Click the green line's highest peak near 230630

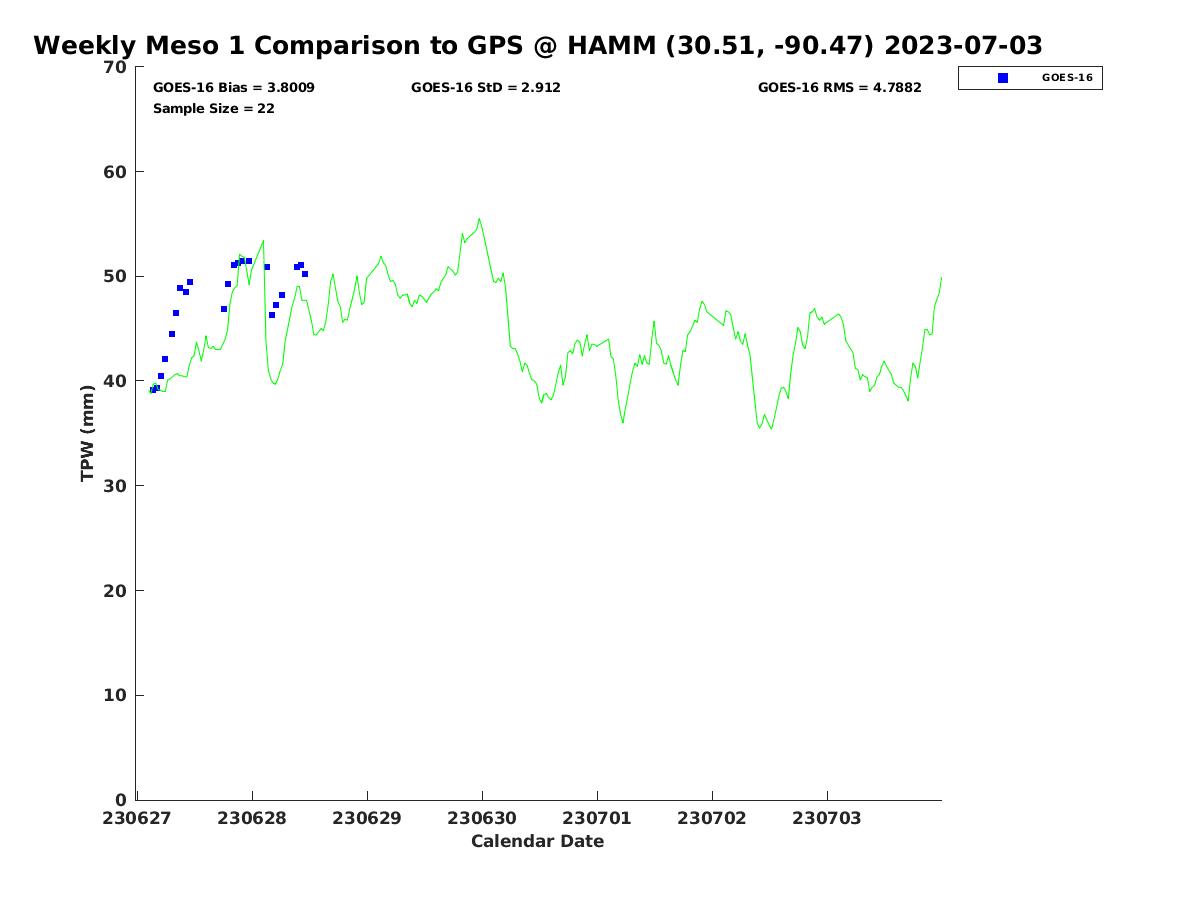tap(479, 219)
